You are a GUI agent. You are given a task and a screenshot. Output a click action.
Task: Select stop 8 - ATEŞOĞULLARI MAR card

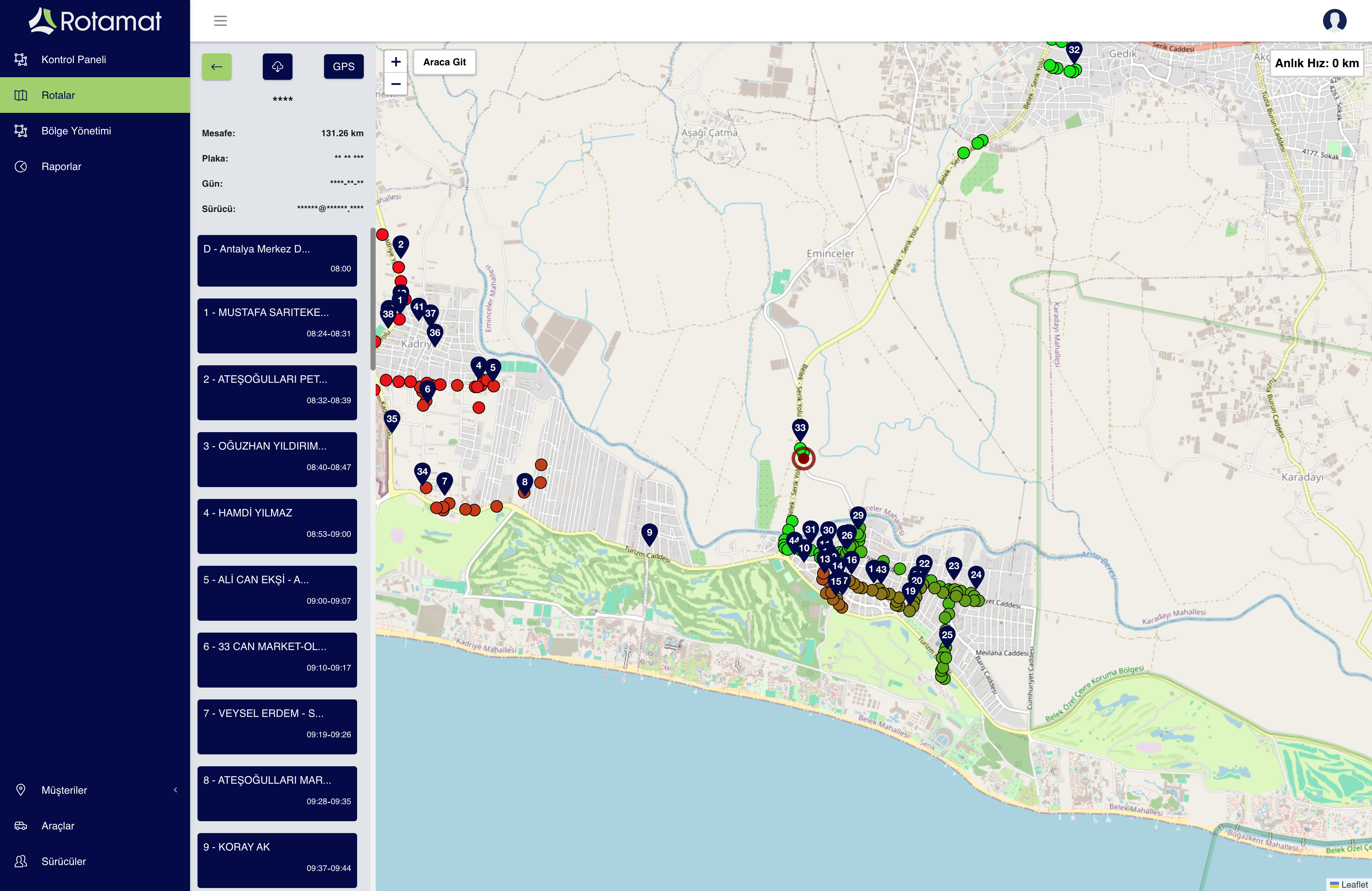pos(277,794)
